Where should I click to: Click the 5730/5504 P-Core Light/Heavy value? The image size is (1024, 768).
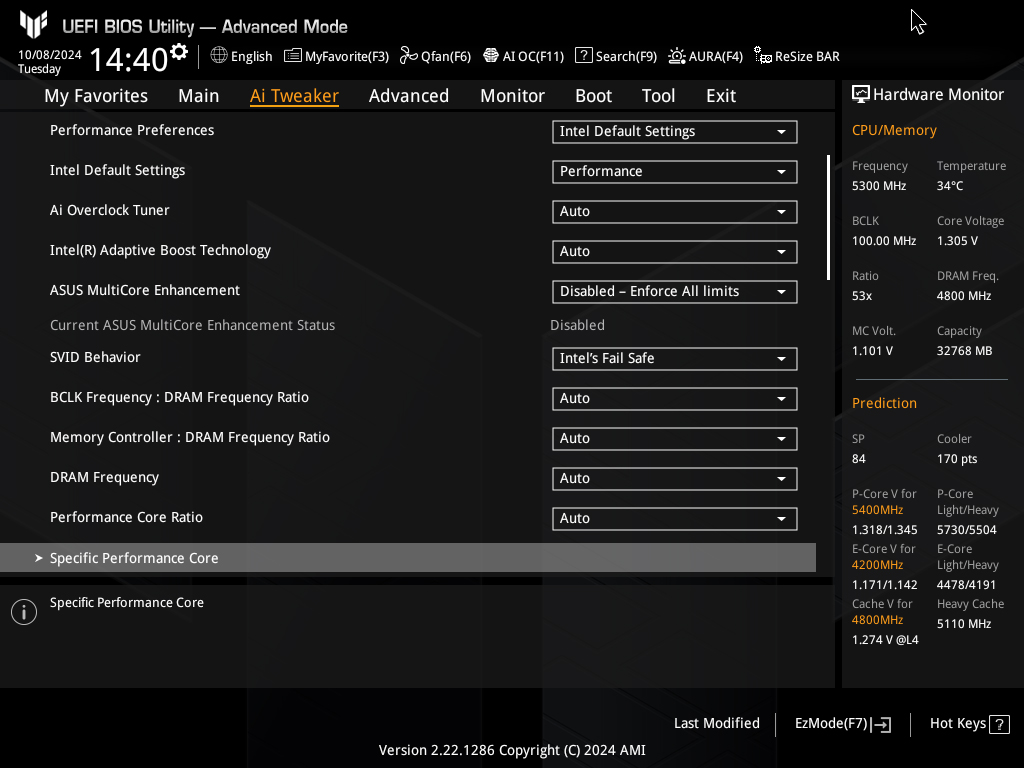pos(967,530)
